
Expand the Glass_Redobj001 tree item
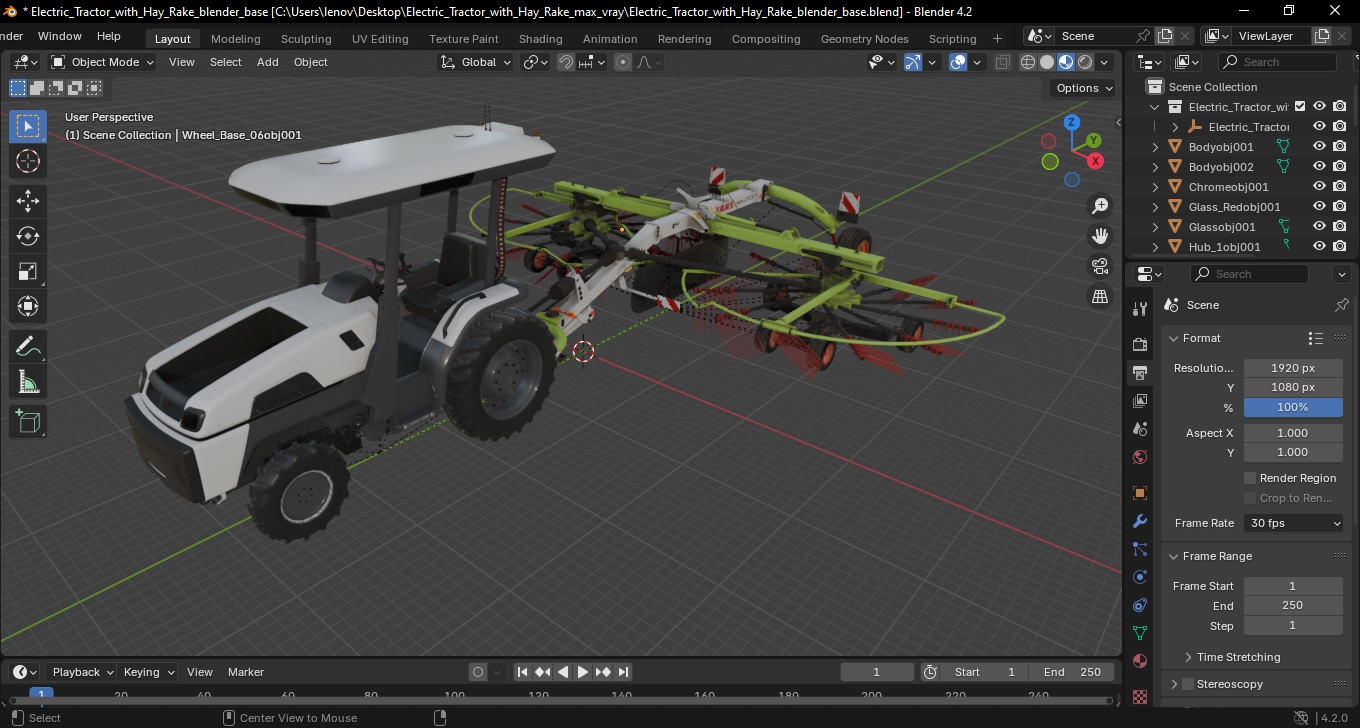click(1156, 207)
